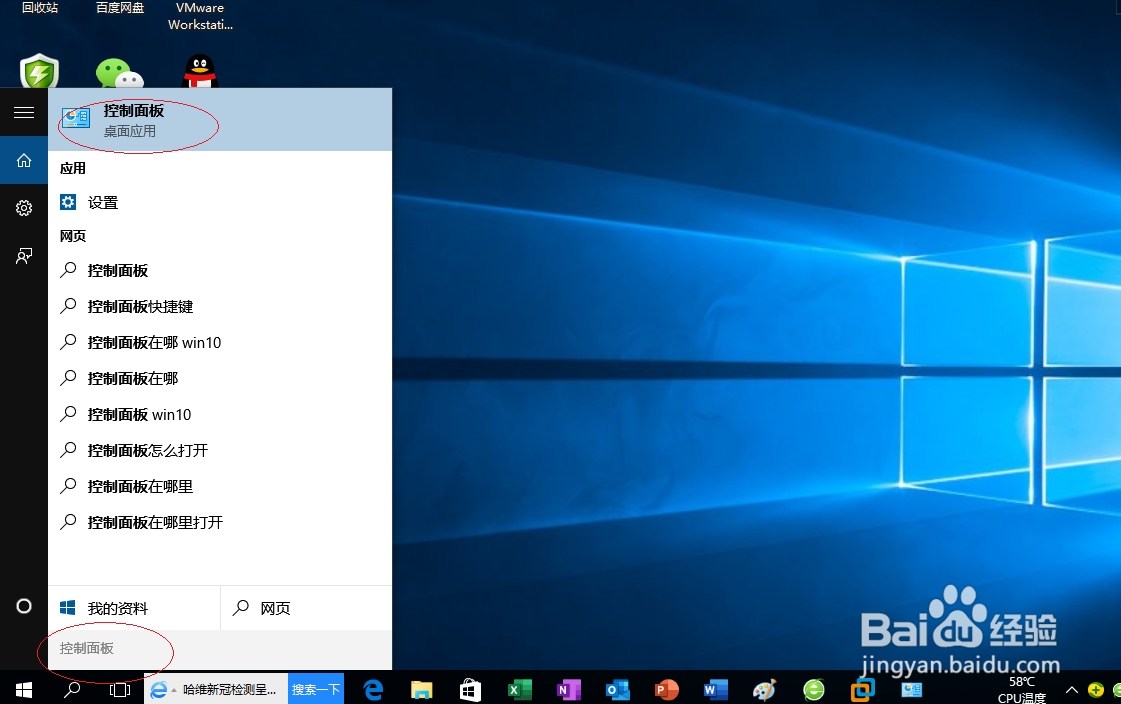Switch to the 网页 filter tab
This screenshot has height=704, width=1121.
(x=276, y=607)
